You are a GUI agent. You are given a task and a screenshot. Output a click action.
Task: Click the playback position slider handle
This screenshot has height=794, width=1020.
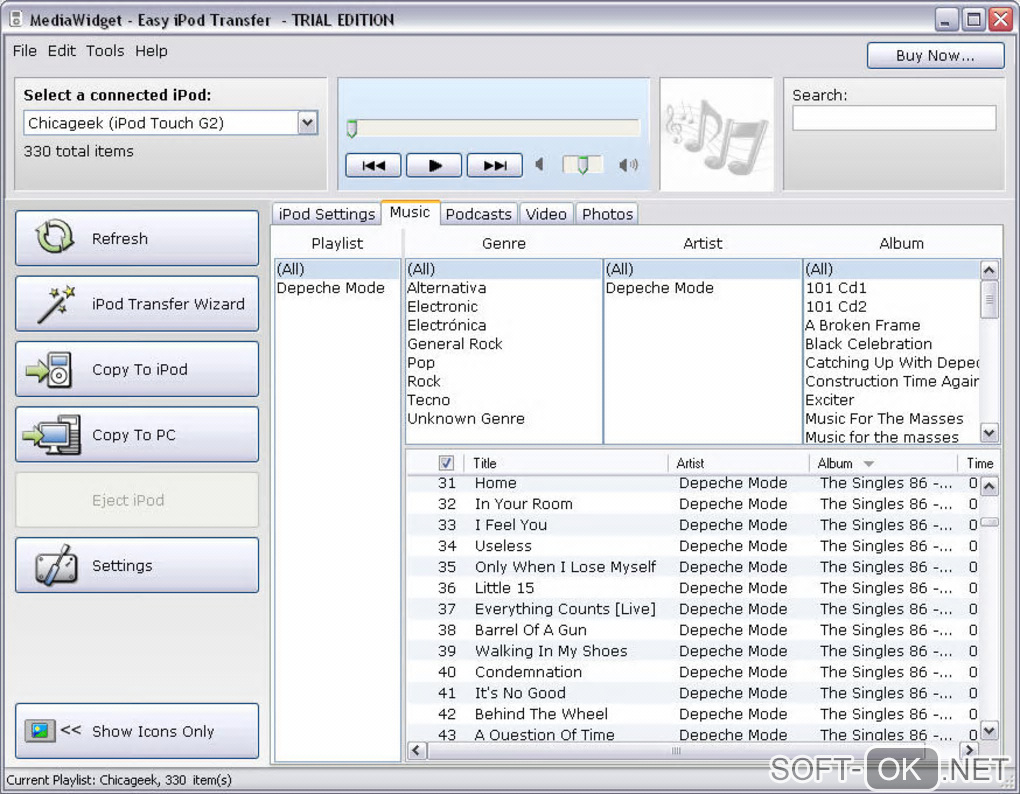point(352,129)
